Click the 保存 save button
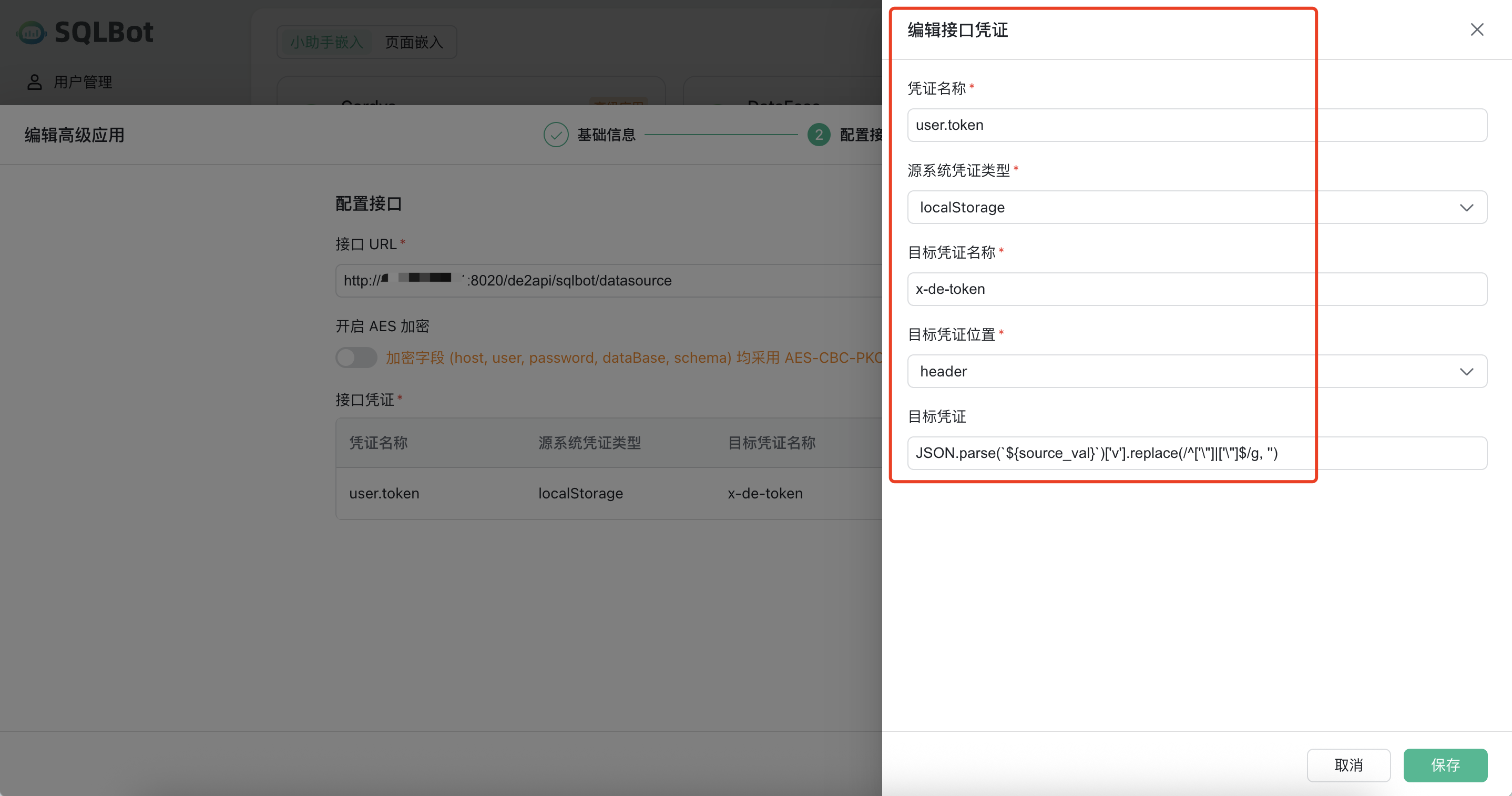This screenshot has height=796, width=1512. tap(1445, 765)
